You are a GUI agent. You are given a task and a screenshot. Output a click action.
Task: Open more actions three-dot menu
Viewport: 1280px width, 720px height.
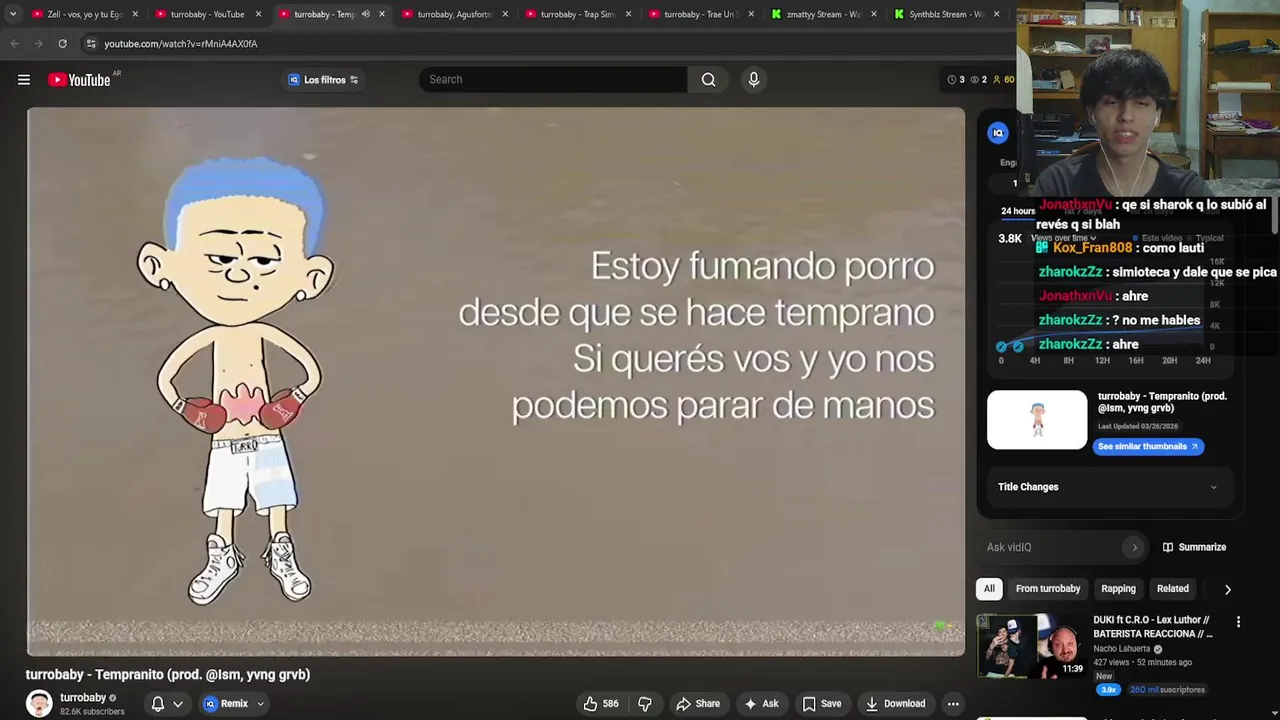click(953, 704)
